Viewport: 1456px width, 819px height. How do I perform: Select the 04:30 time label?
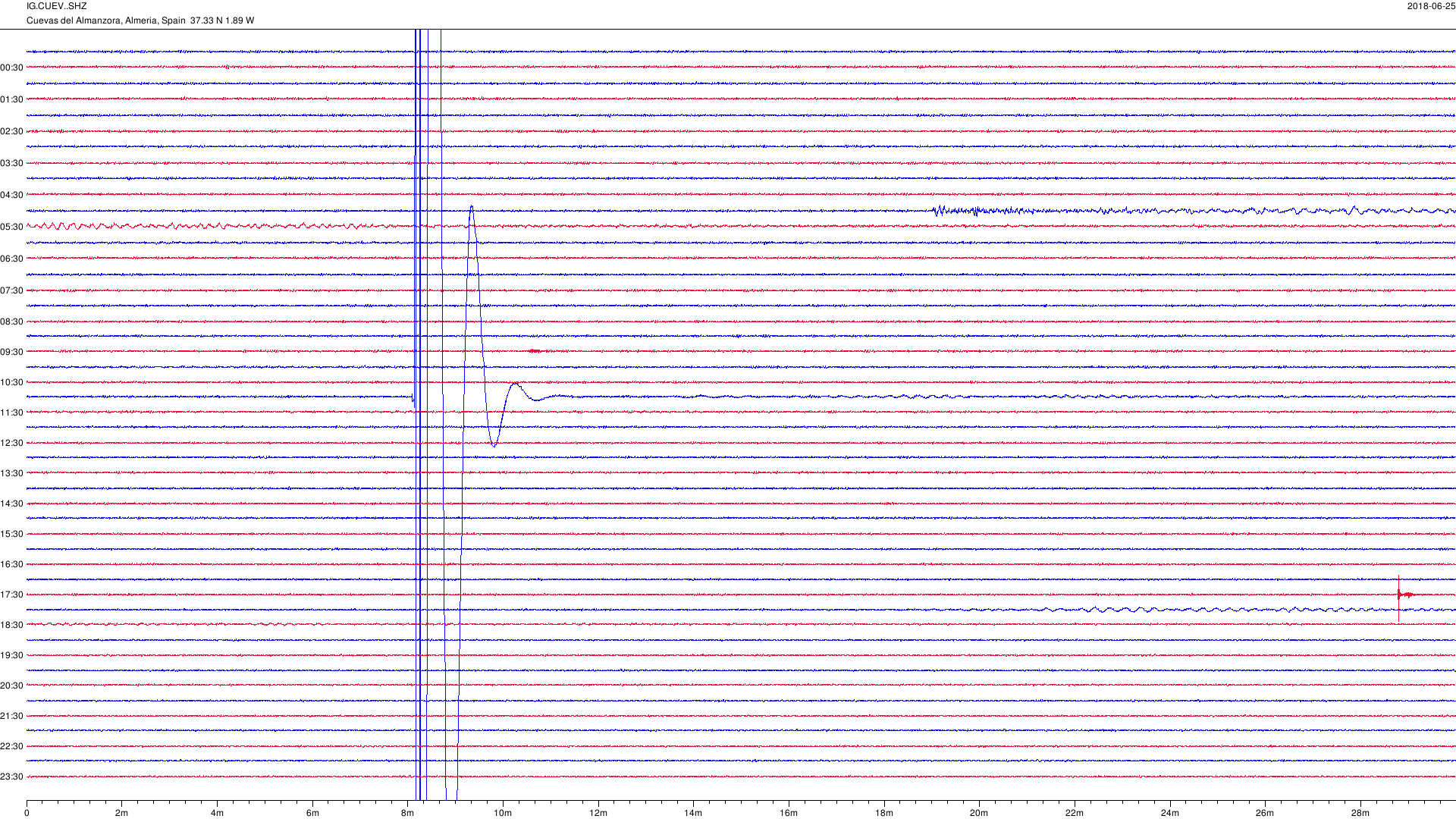[x=11, y=195]
